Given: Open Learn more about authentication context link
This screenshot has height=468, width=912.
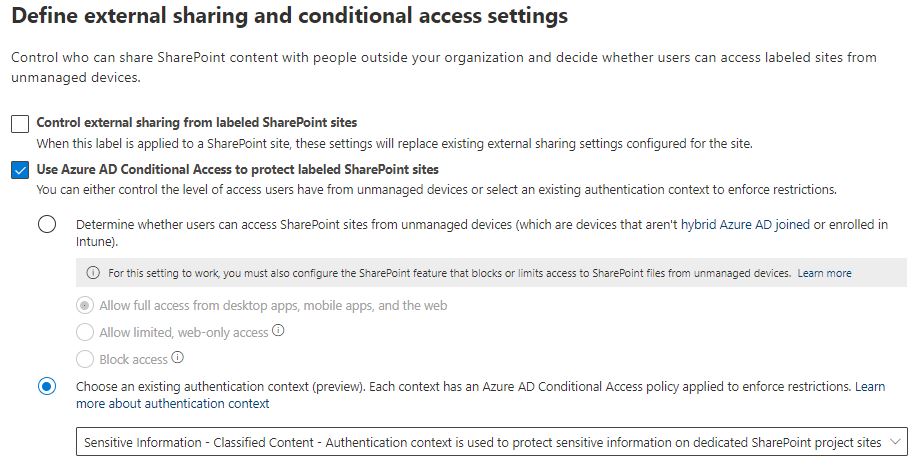Looking at the screenshot, I should point(173,404).
